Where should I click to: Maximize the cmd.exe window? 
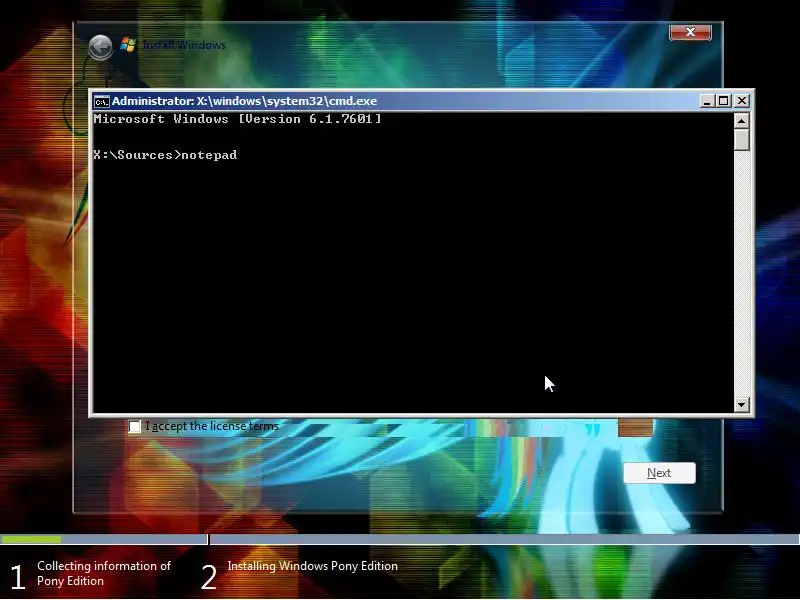coord(723,101)
